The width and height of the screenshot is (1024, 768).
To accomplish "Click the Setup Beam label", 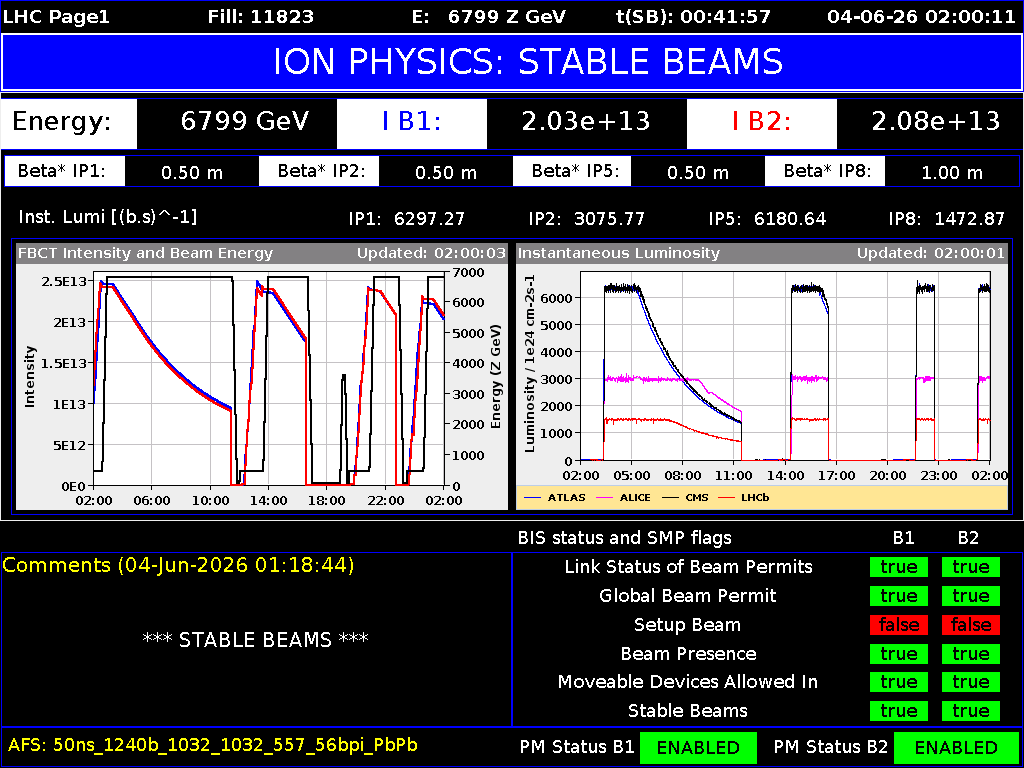I will [x=687, y=625].
